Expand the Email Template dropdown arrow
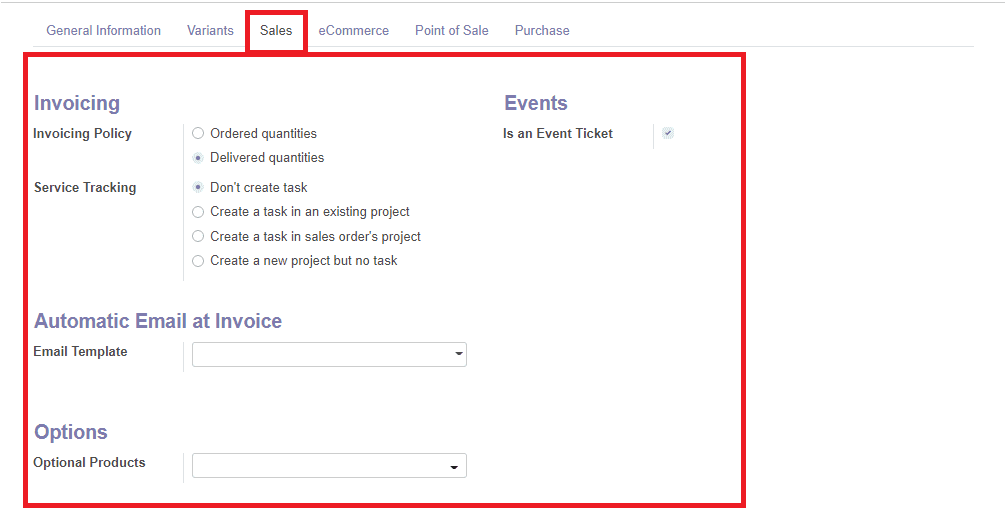 click(459, 354)
